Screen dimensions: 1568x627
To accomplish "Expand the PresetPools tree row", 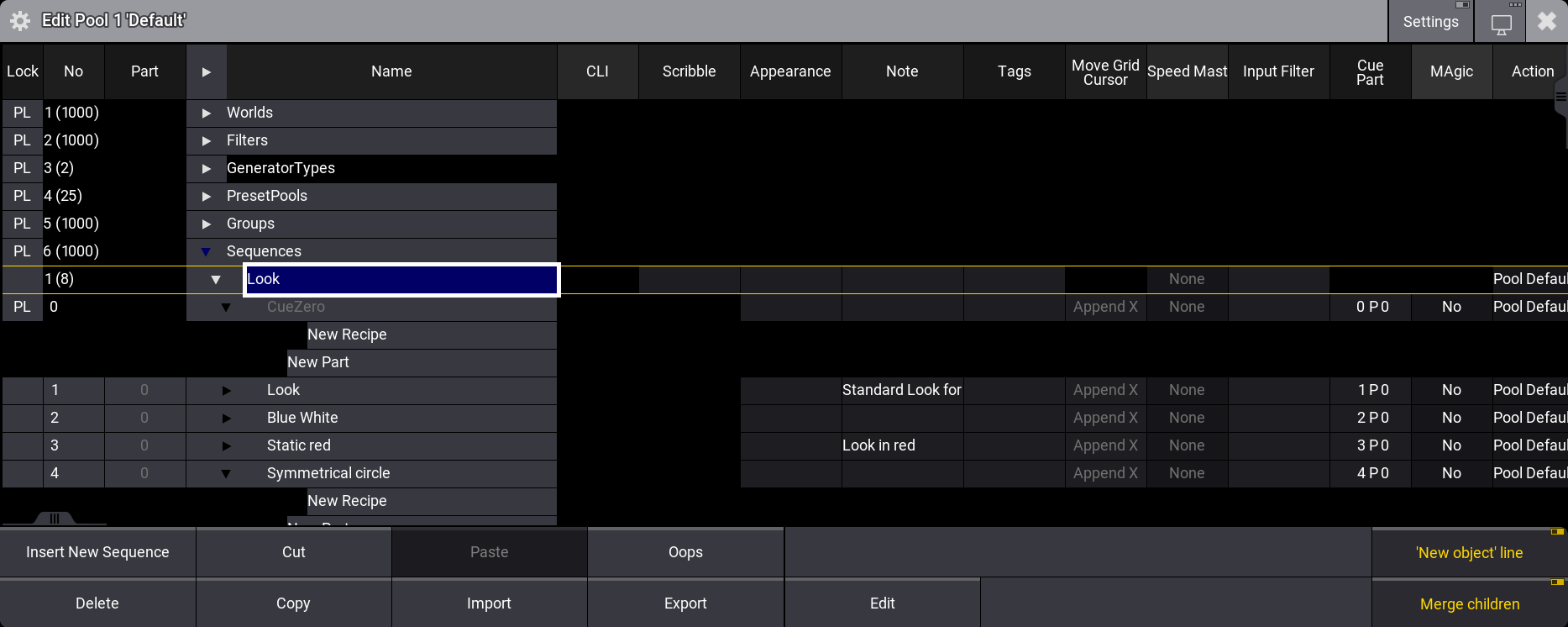I will tap(207, 196).
